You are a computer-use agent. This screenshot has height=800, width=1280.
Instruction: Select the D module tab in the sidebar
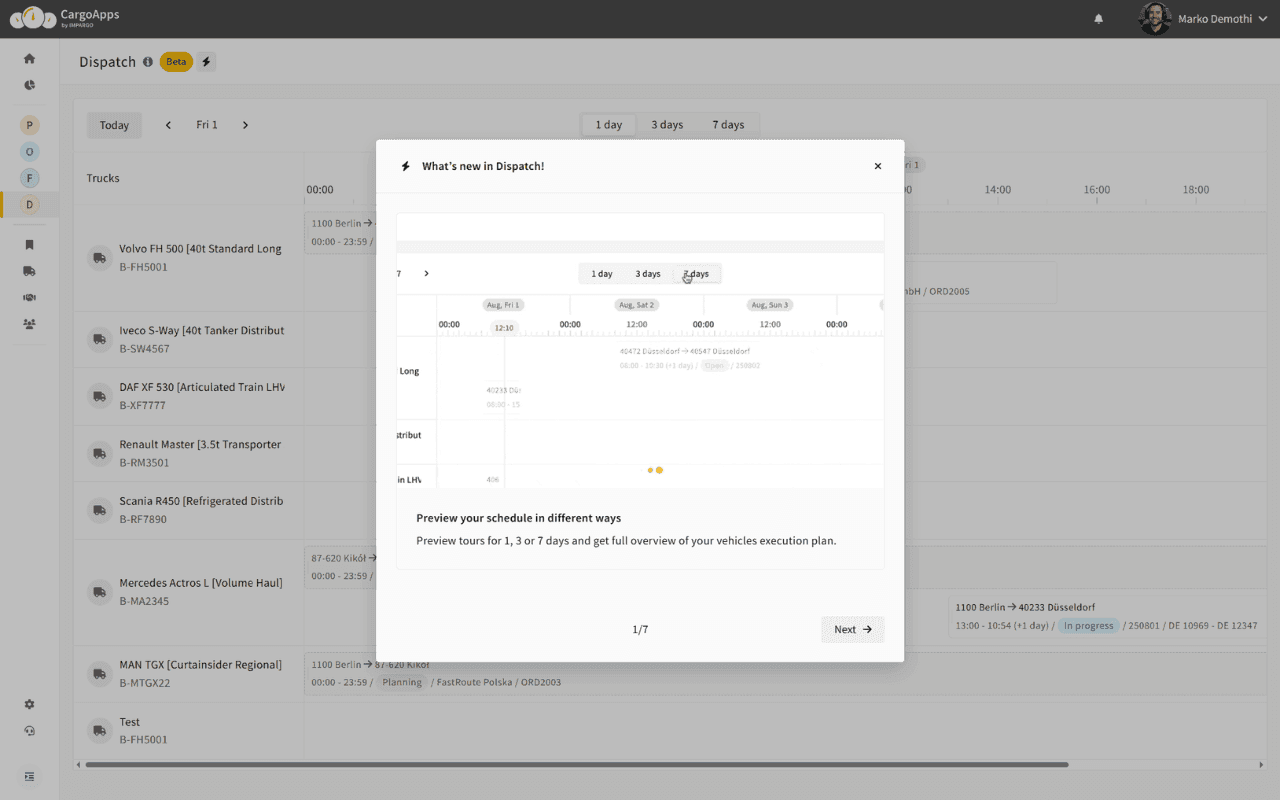[29, 203]
